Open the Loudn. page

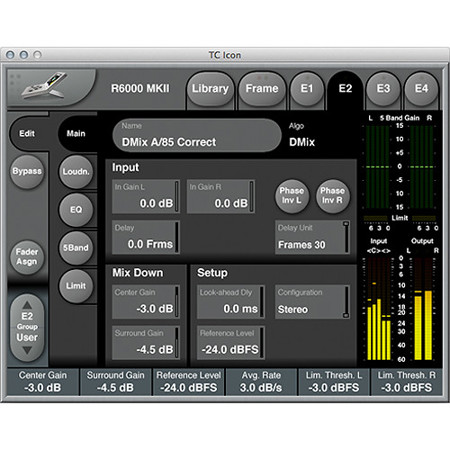(x=76, y=172)
